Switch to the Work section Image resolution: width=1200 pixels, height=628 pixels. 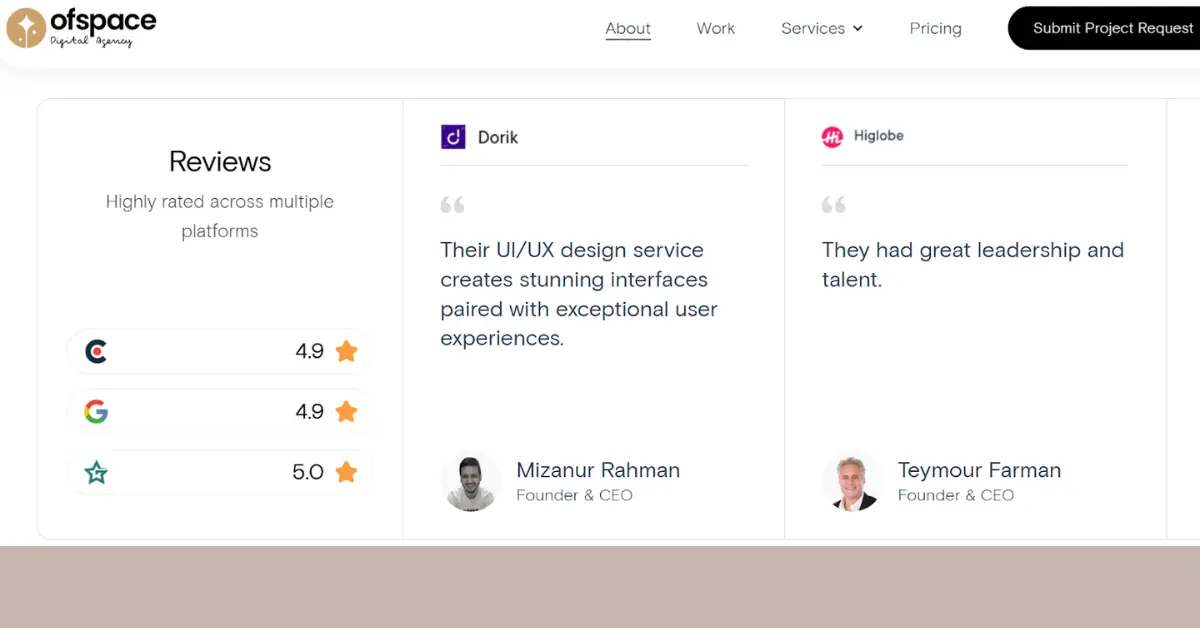point(715,28)
